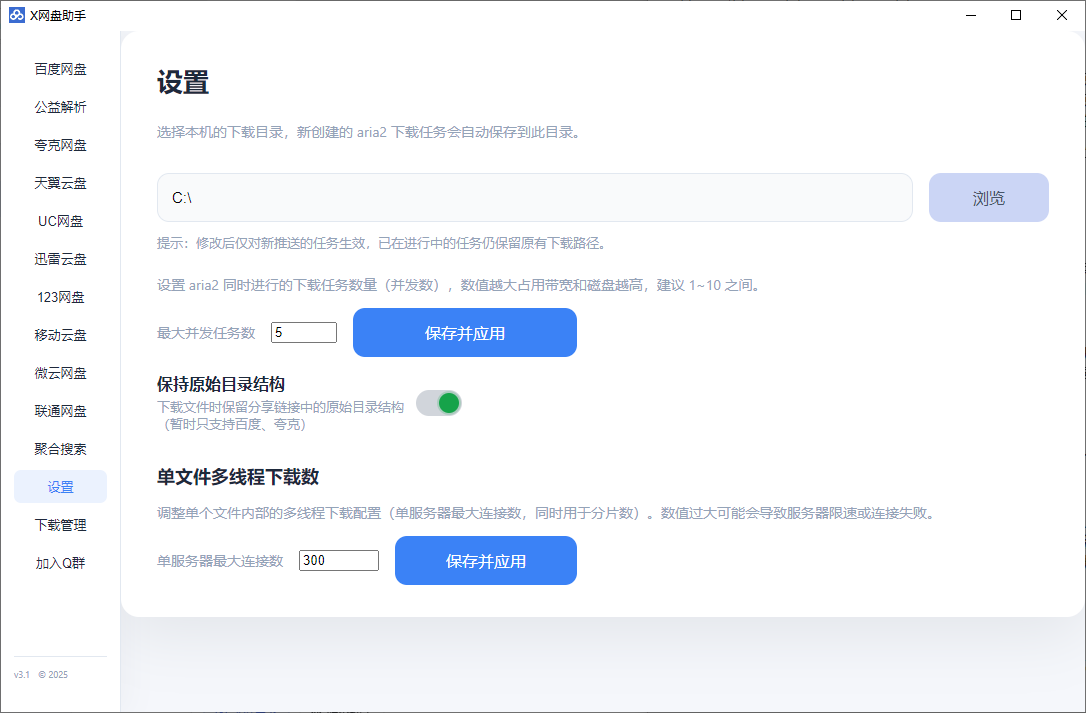Save and apply the 最大并发任务数 setting
This screenshot has width=1086, height=713.
click(x=464, y=333)
